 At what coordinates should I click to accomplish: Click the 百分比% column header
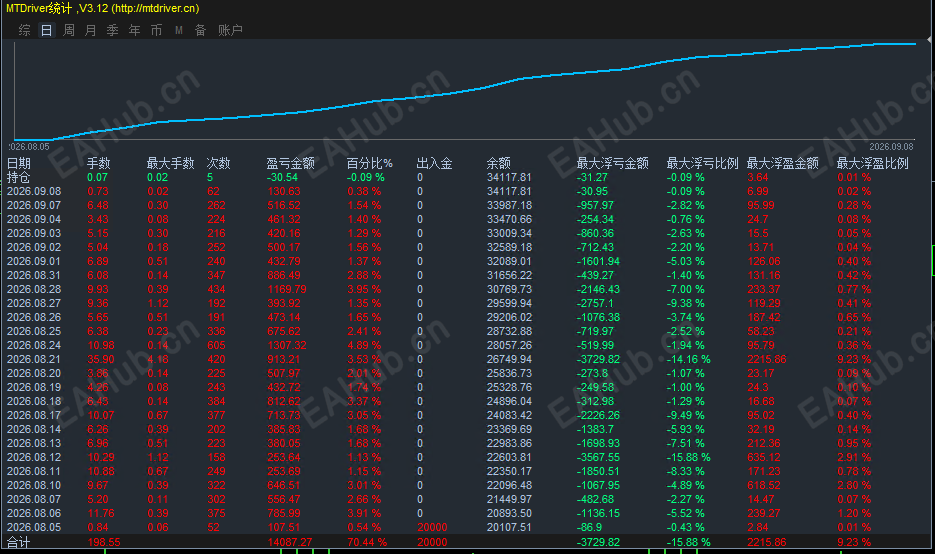point(370,163)
